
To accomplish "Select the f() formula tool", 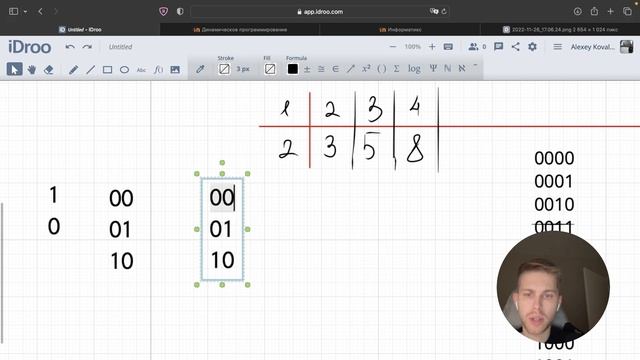I will (158, 70).
